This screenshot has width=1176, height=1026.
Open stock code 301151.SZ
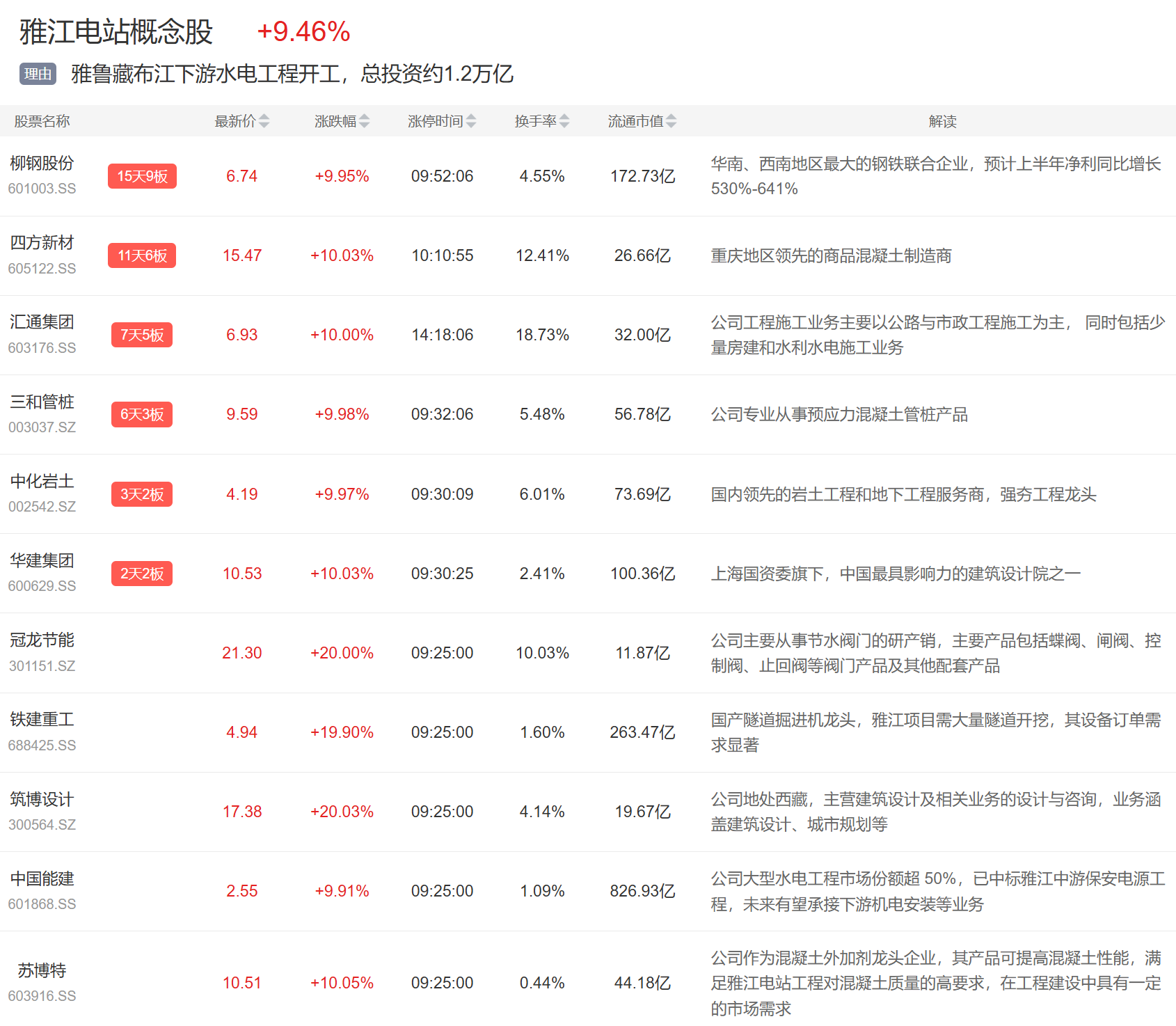42,666
